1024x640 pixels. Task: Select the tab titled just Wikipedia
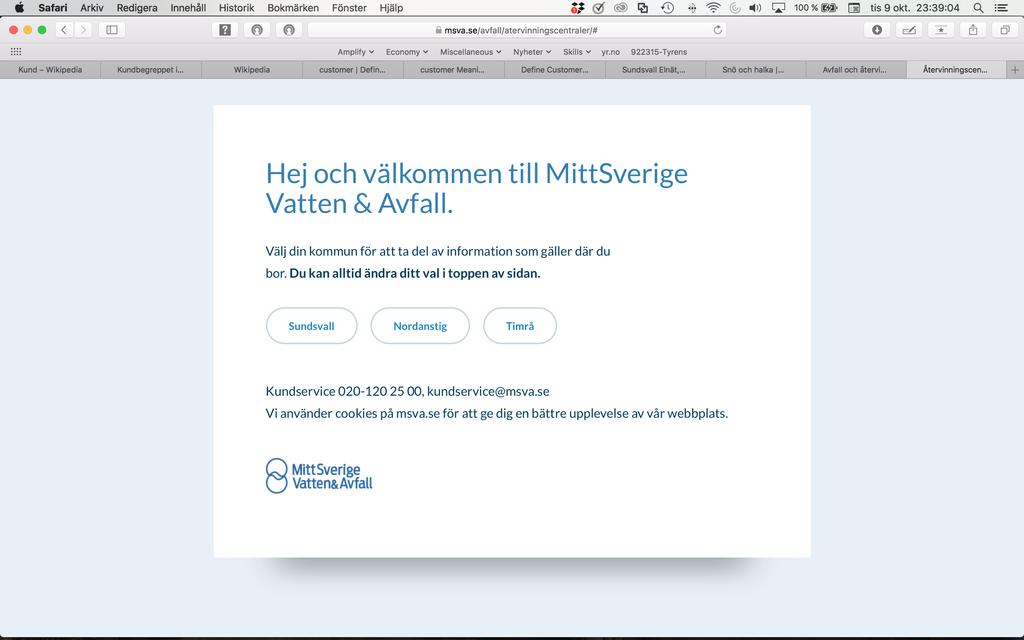252,70
